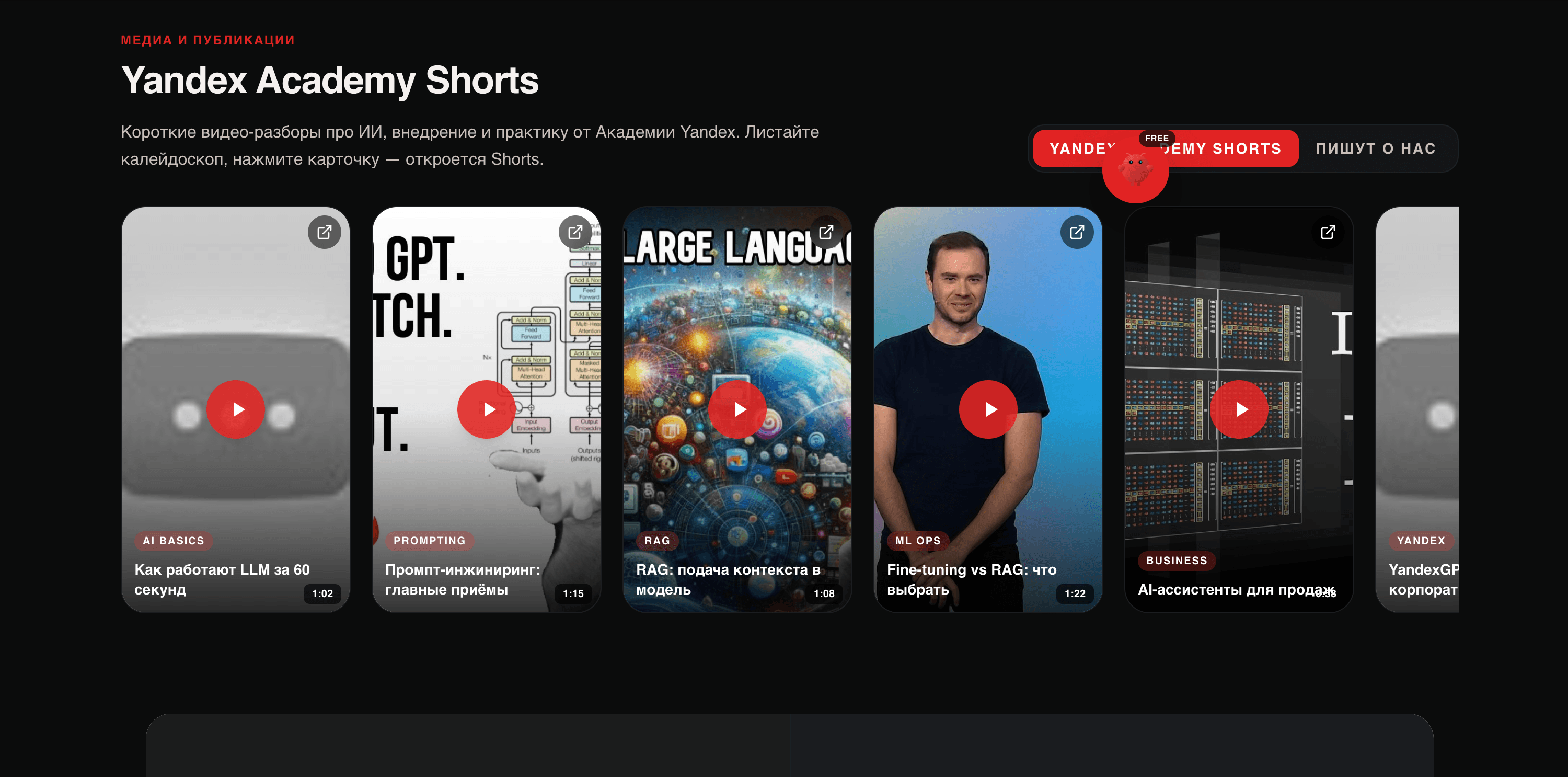Click the 1:22 duration badge

pyautogui.click(x=1075, y=593)
